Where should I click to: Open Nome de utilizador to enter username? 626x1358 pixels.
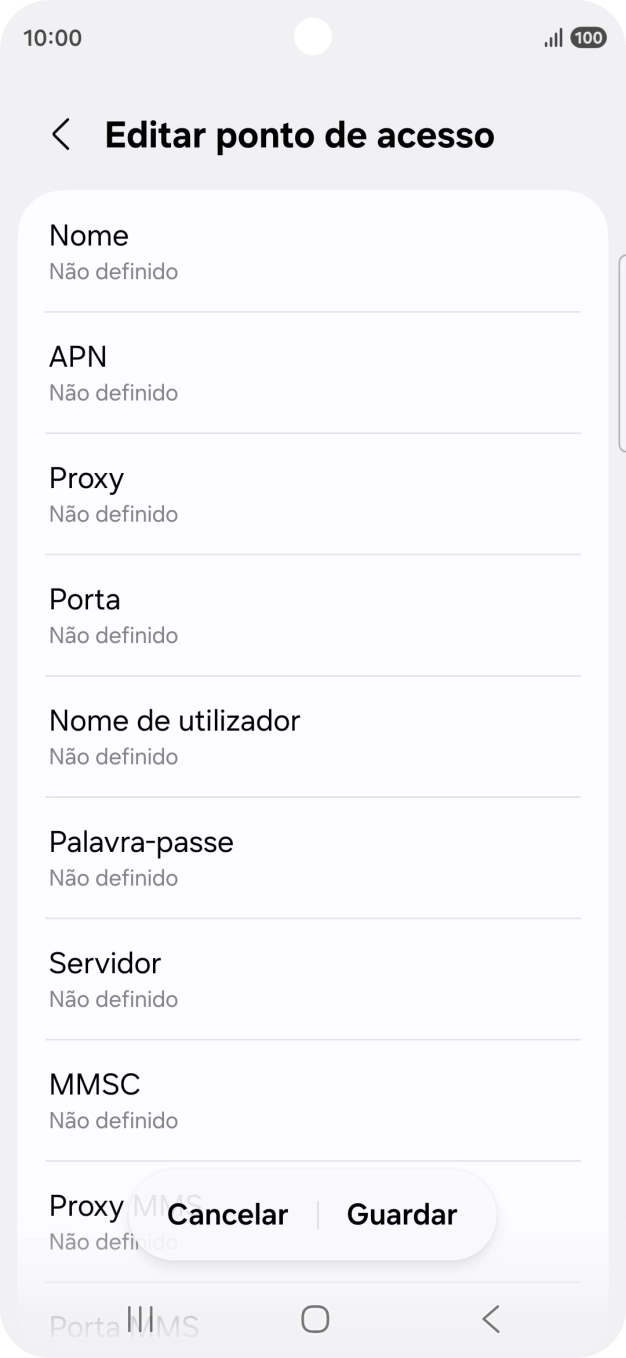(x=313, y=736)
